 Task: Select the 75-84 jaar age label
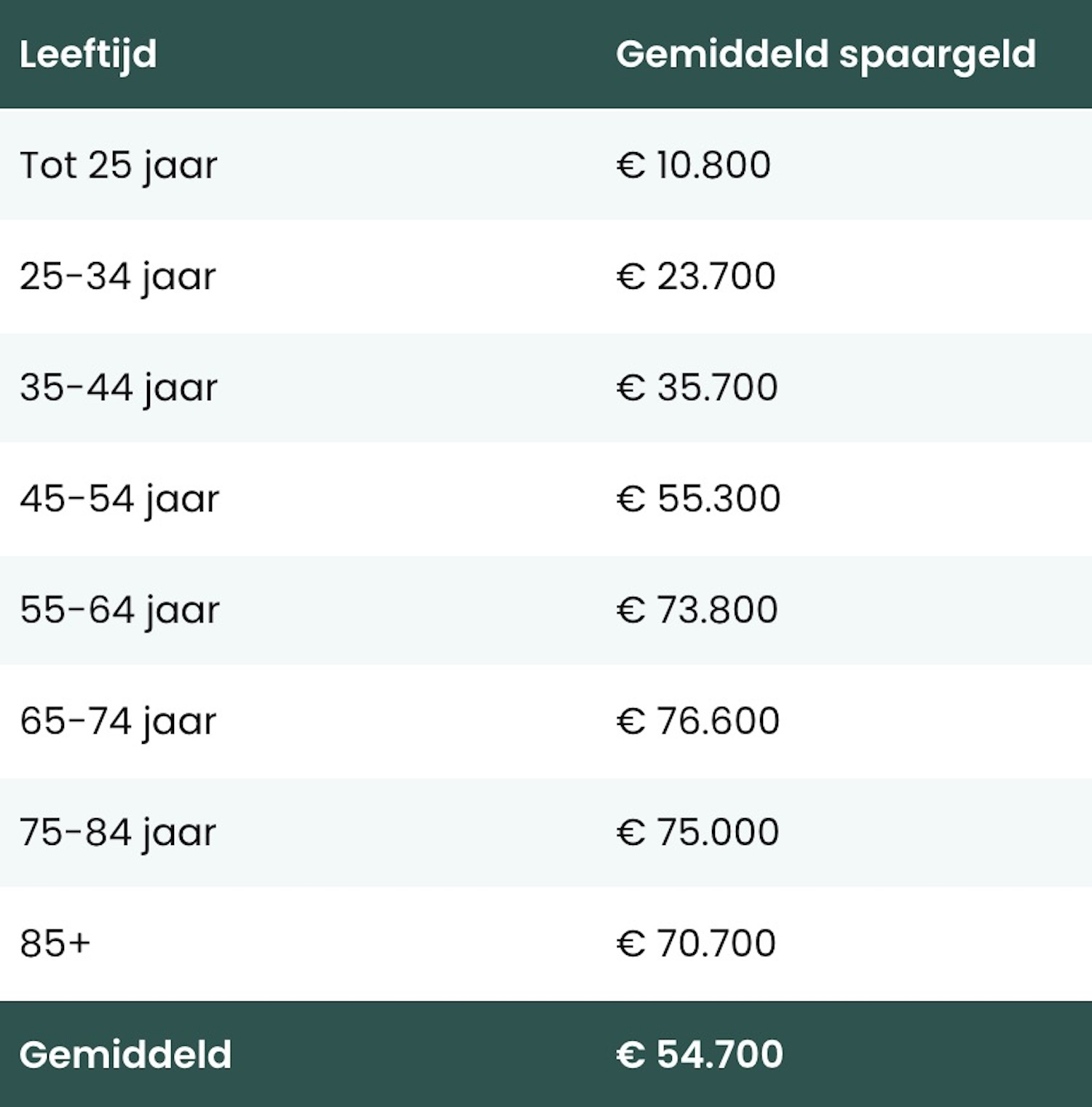coord(118,833)
